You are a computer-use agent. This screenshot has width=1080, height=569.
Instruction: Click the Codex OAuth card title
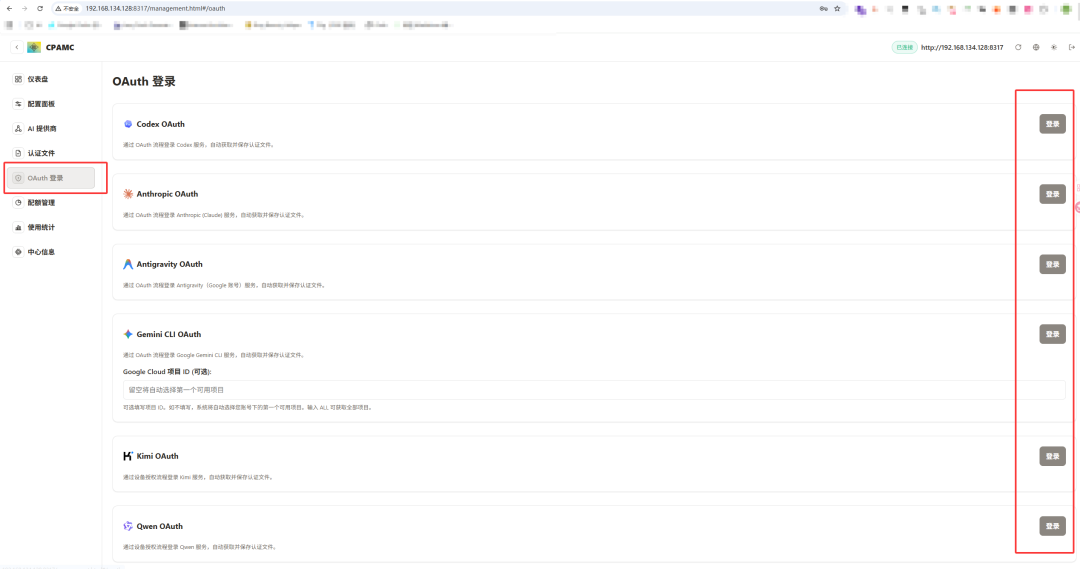(160, 124)
